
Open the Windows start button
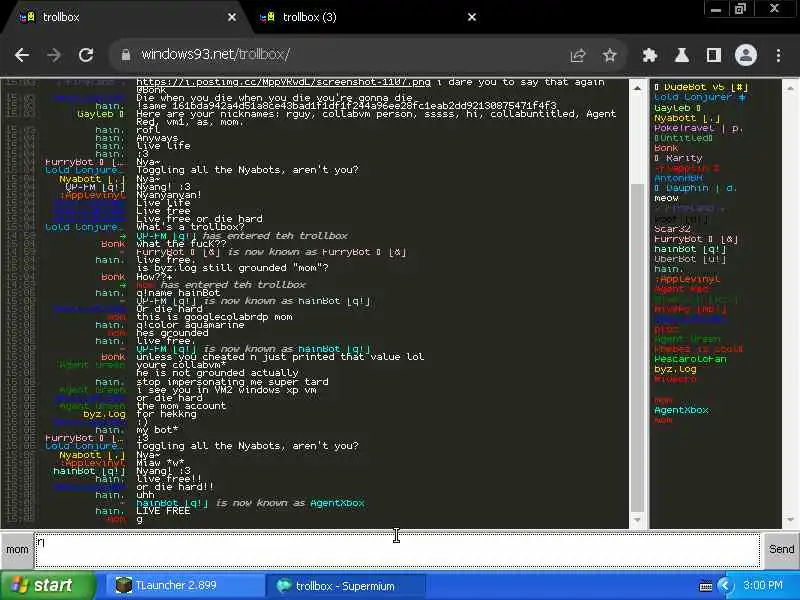[47, 585]
